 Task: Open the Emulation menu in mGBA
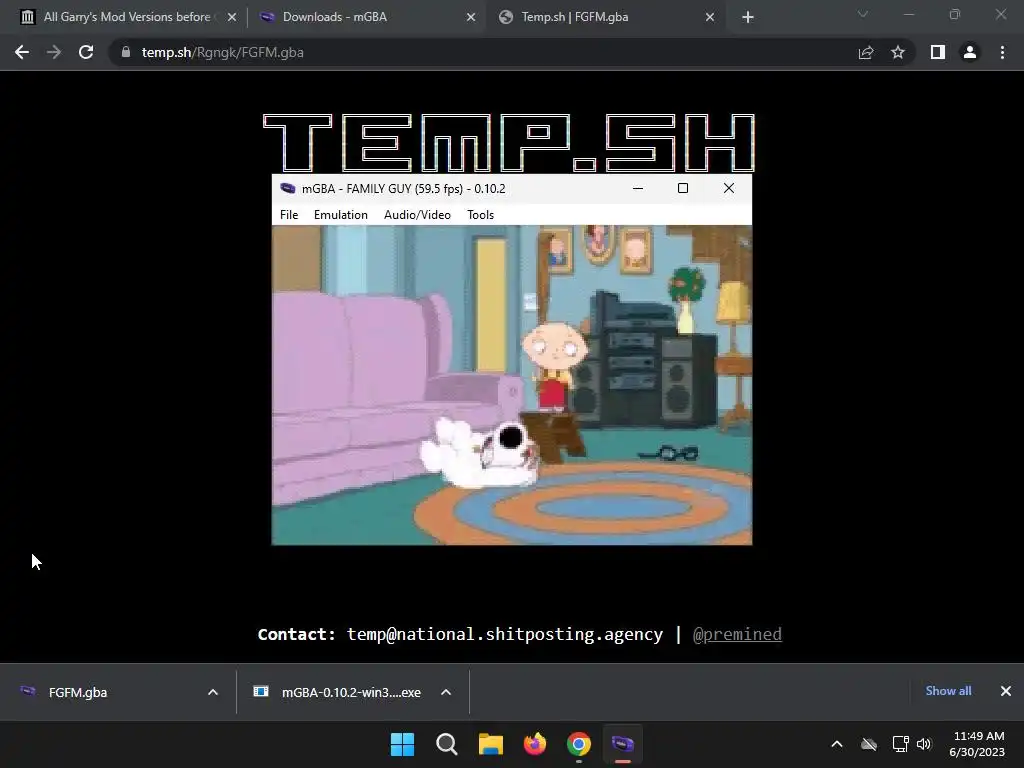(340, 215)
